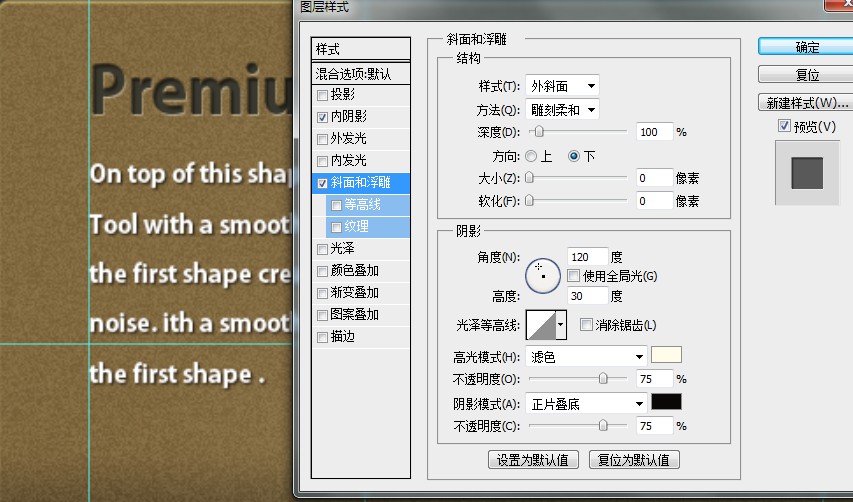The height and width of the screenshot is (502, 853).
Task: Uncheck the 内阴影 inner shadow checkbox
Action: point(323,117)
